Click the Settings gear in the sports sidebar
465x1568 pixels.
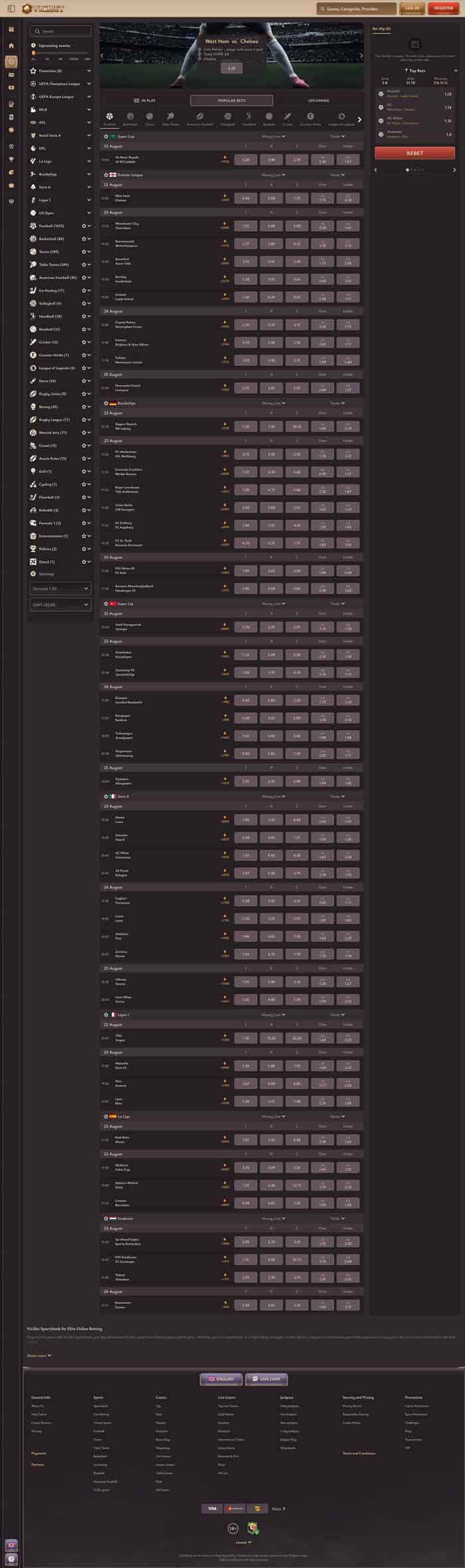[33, 574]
